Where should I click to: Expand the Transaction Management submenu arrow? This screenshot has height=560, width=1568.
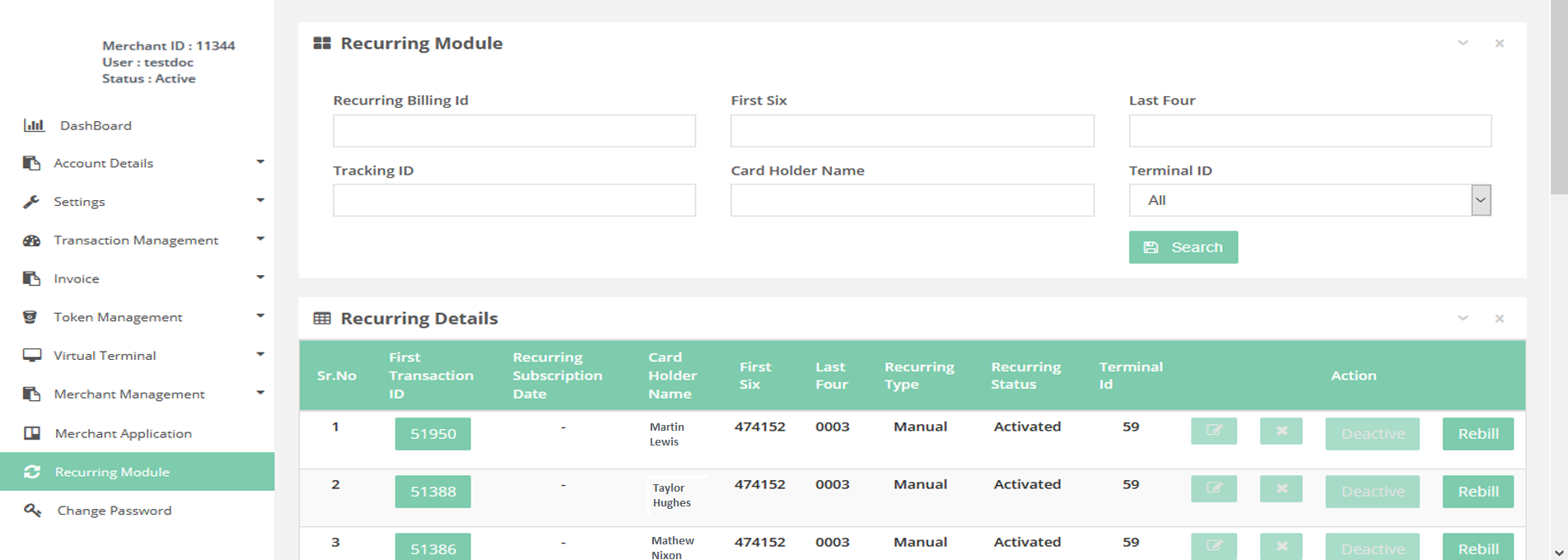point(260,240)
